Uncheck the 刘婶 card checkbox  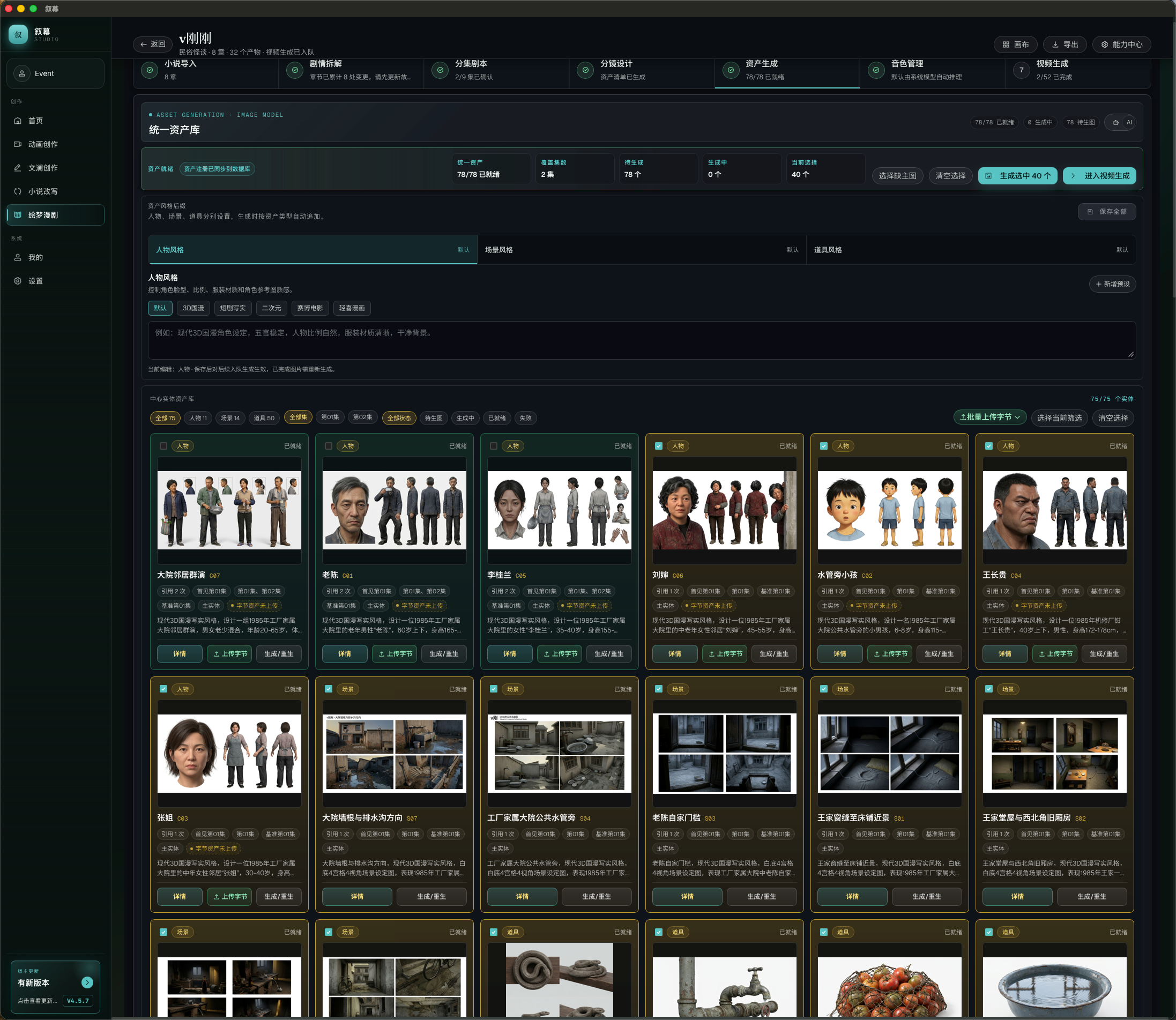coord(659,446)
